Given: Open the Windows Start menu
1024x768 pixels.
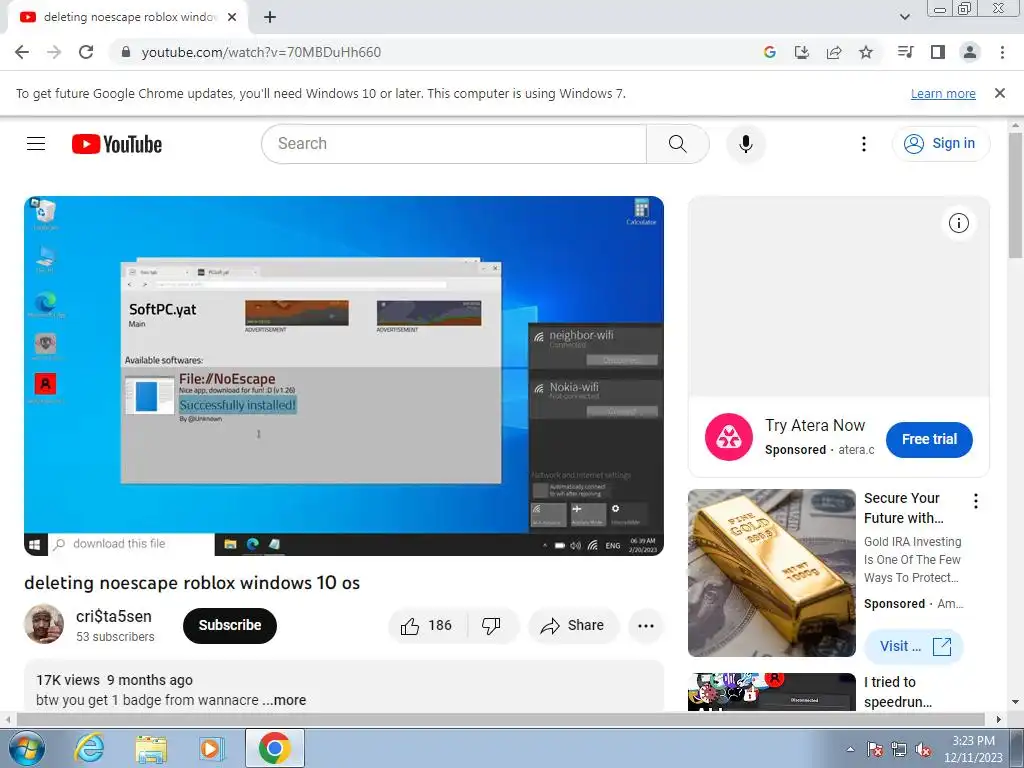Looking at the screenshot, I should point(26,748).
